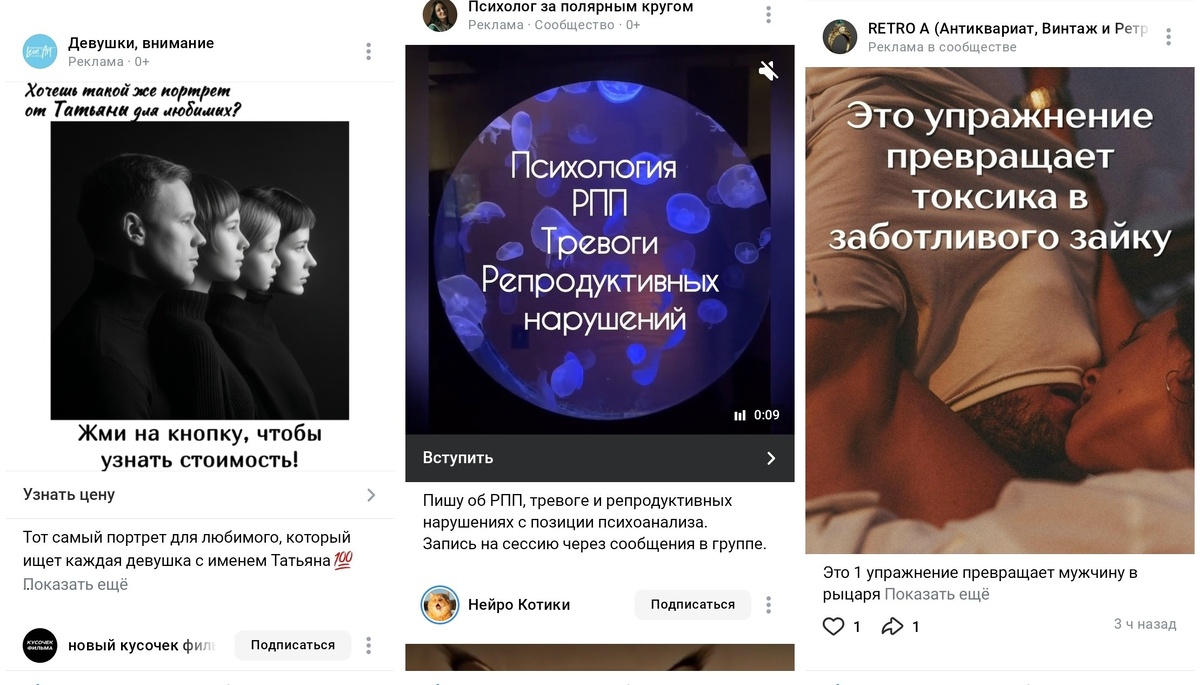The image size is (1200, 685).
Task: Expand Показать ещё under RETRO A caption
Action: point(937,594)
